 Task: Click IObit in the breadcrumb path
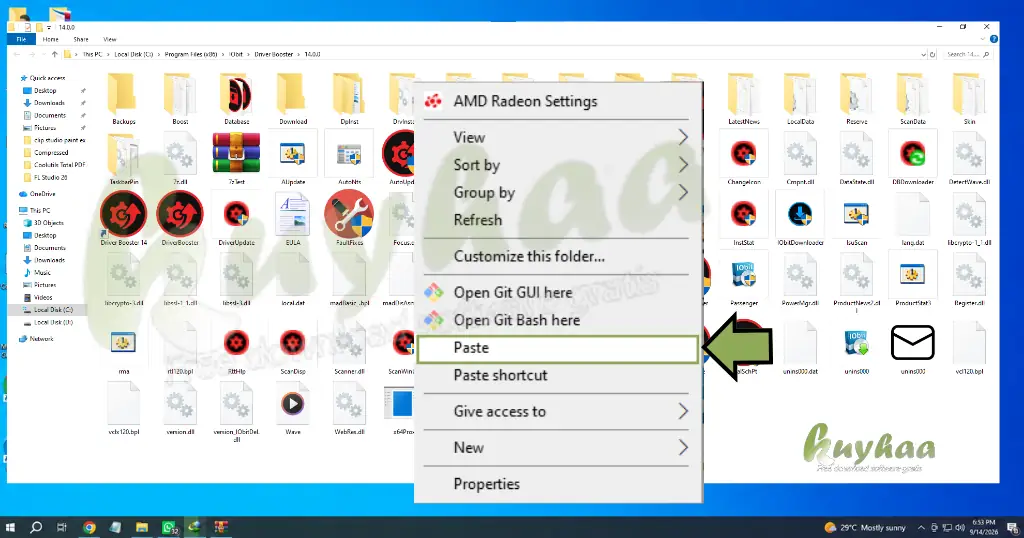click(236, 55)
